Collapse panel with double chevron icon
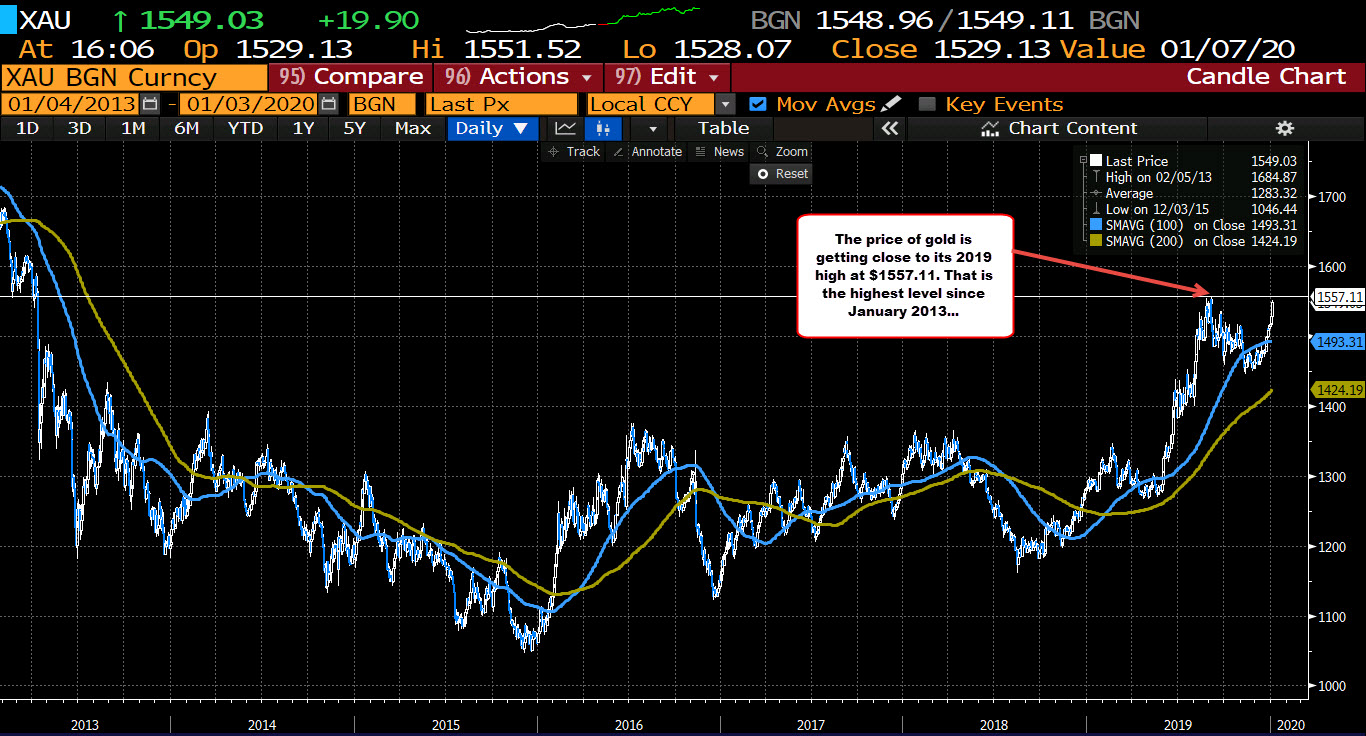This screenshot has height=736, width=1366. point(889,128)
